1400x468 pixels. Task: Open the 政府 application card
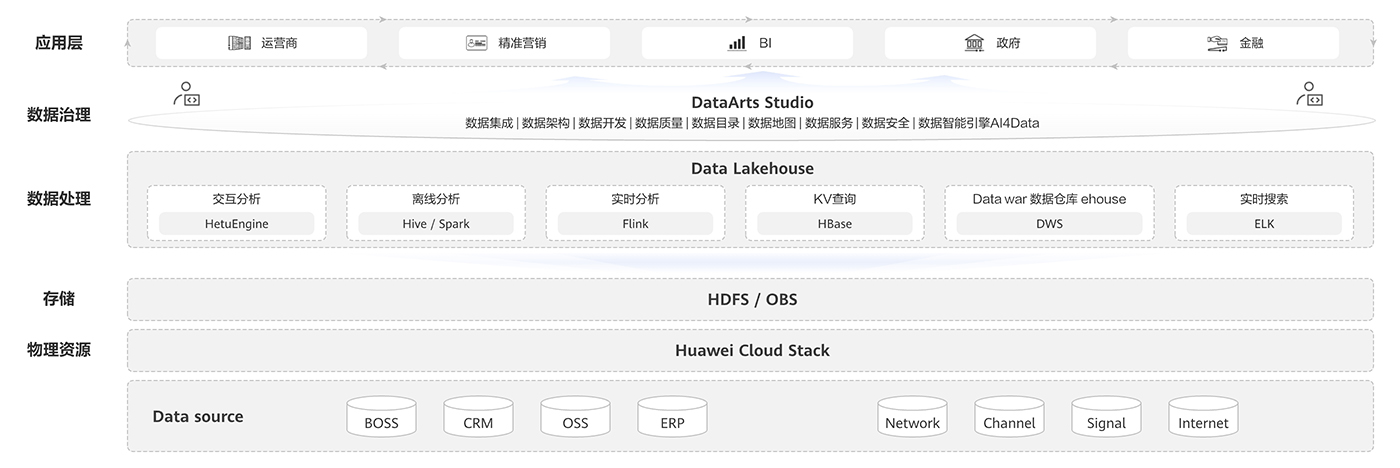click(x=990, y=43)
